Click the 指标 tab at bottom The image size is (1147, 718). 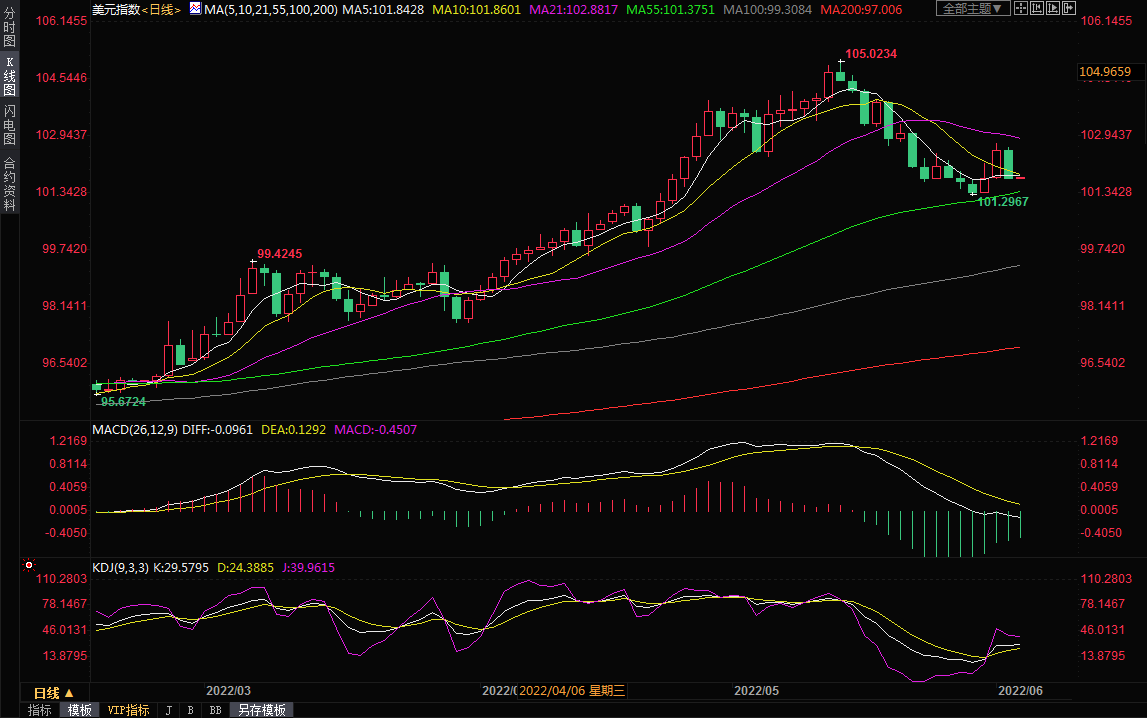pos(40,710)
